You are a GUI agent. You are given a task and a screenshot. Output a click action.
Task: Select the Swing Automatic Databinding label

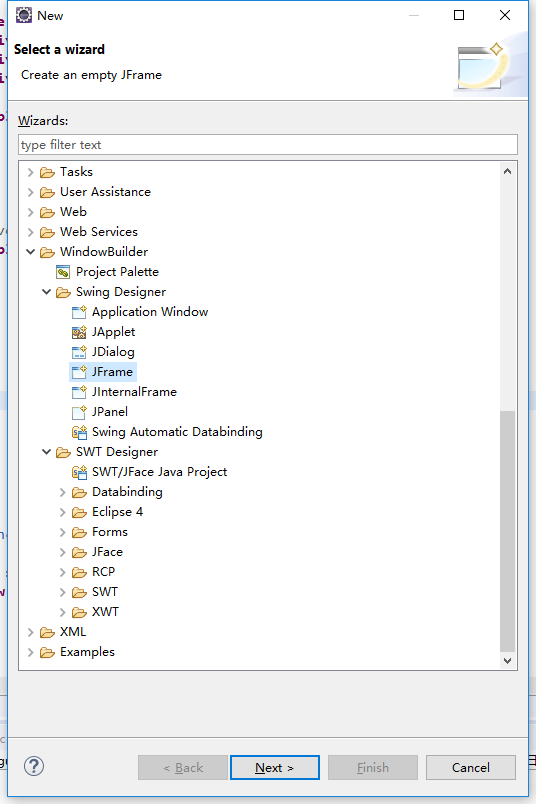pos(177,432)
